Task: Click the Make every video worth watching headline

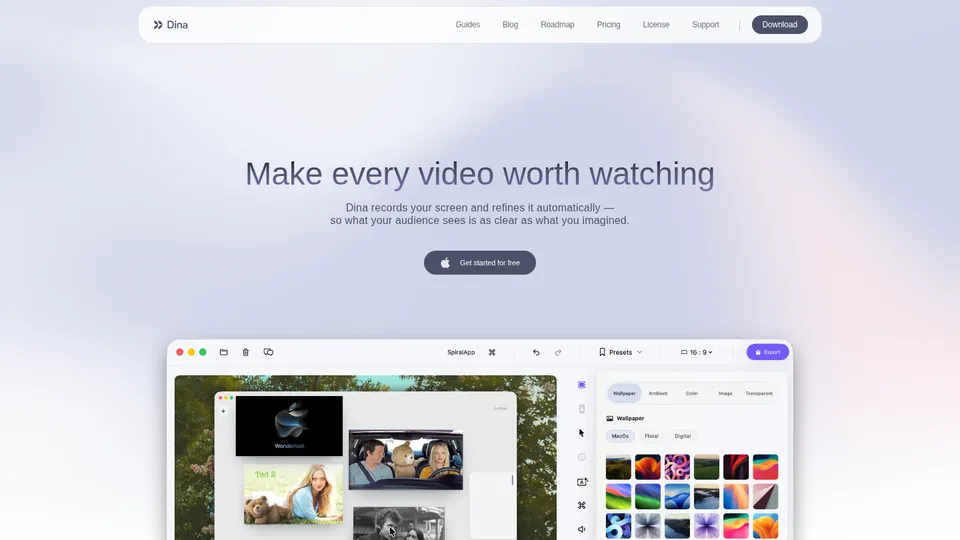Action: click(x=479, y=173)
